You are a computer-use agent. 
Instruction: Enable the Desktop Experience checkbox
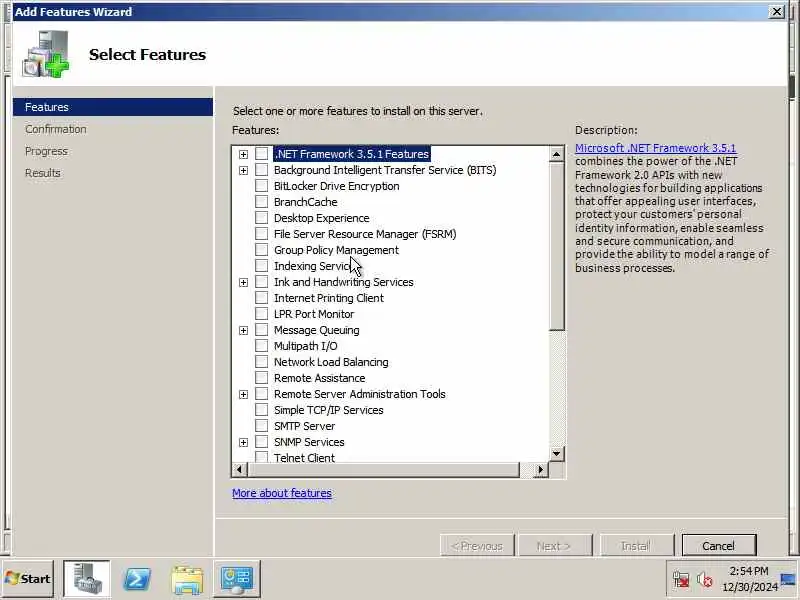pos(261,218)
